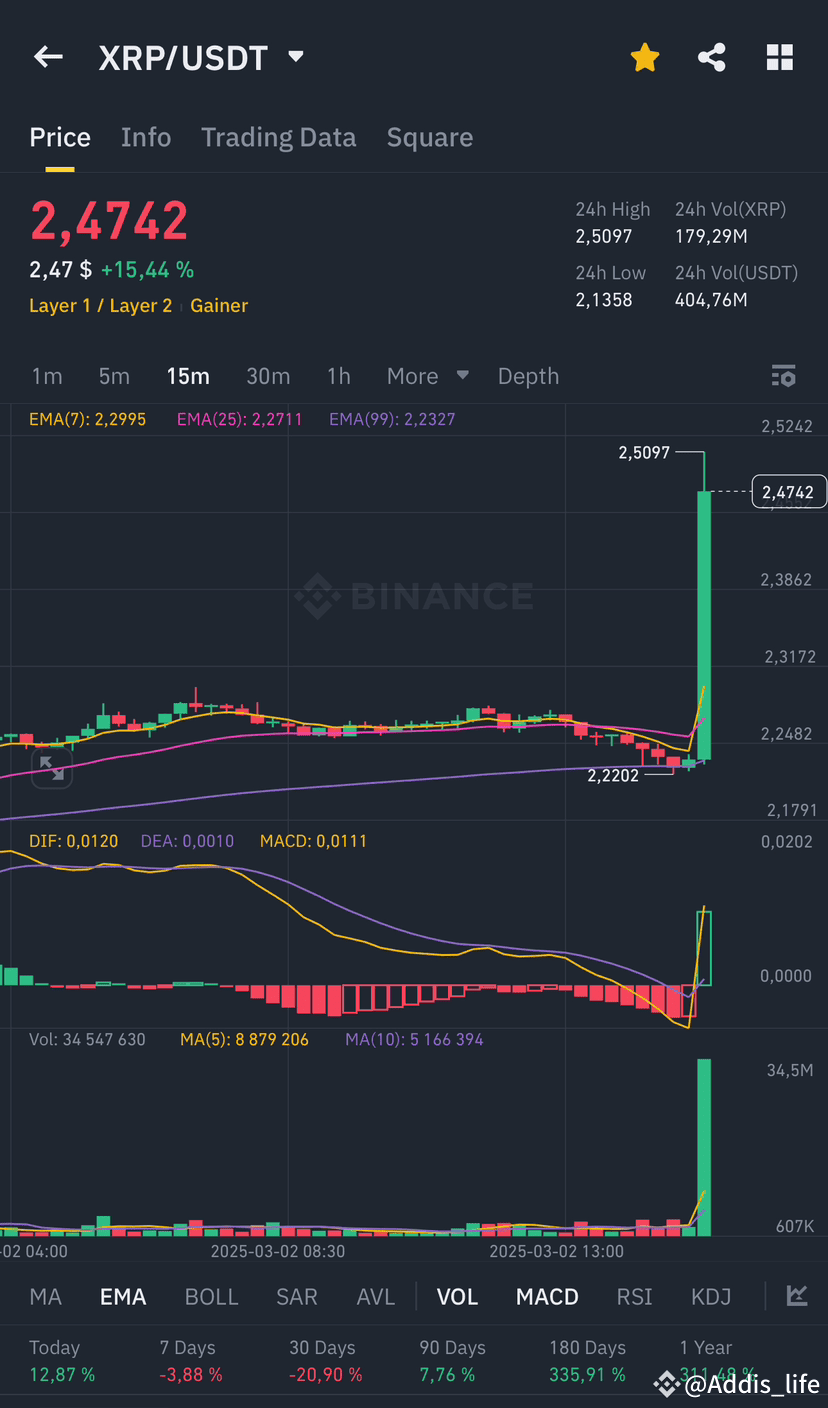
Task: Open the Trading Data tab
Action: coord(279,137)
